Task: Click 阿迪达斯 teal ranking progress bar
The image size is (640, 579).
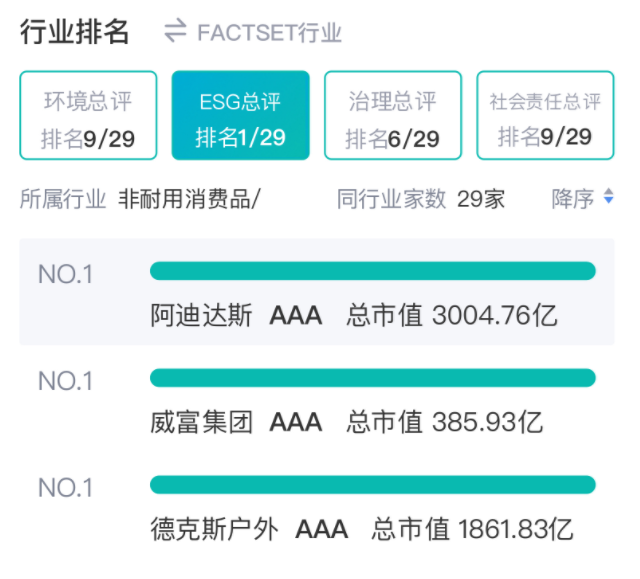Action: click(x=372, y=271)
